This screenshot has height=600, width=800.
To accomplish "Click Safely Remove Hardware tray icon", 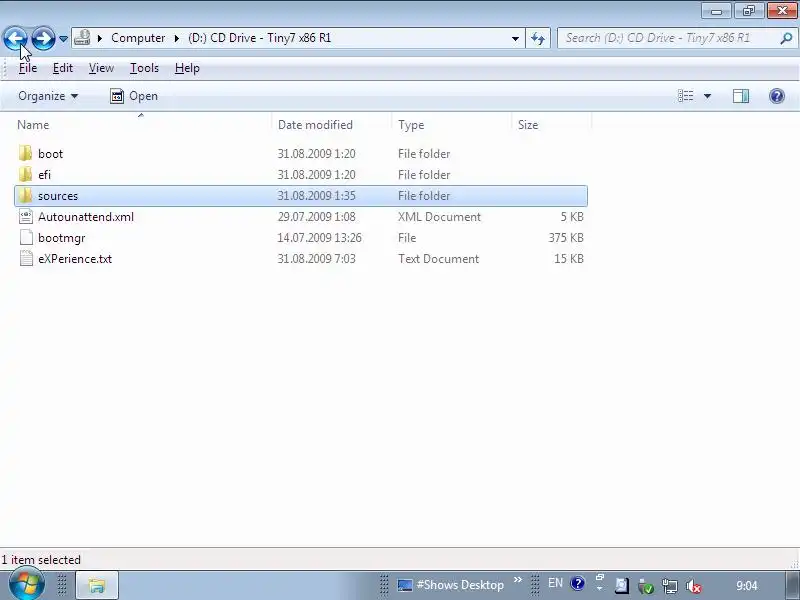I will 645,586.
